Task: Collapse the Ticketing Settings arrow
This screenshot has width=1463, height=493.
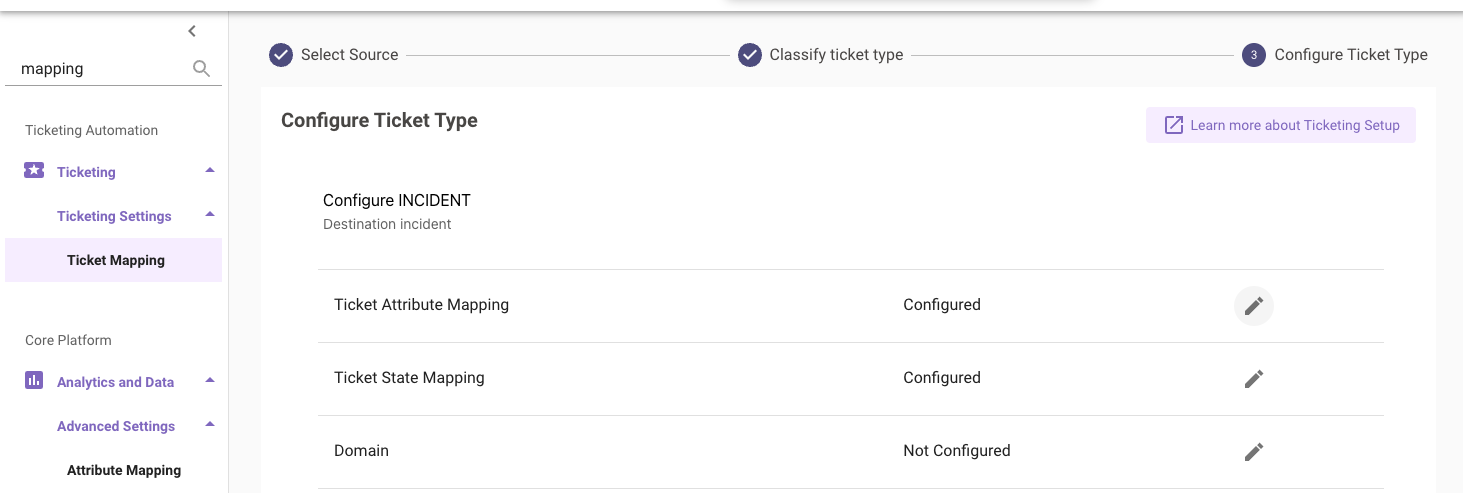Action: point(209,215)
